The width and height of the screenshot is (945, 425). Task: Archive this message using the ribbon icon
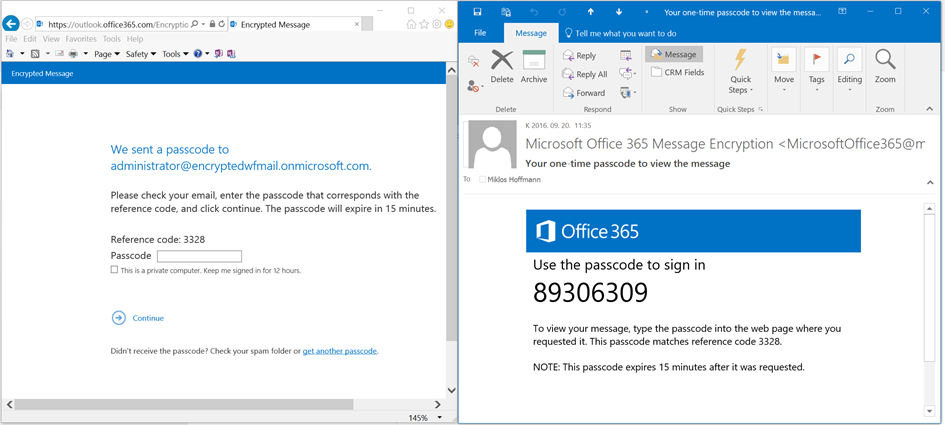tap(534, 68)
